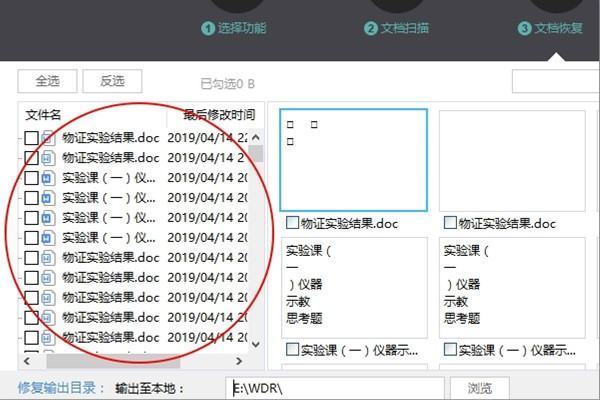Click Word icon of first 实验课（一）仪... row
The image size is (600, 400).
(x=48, y=178)
